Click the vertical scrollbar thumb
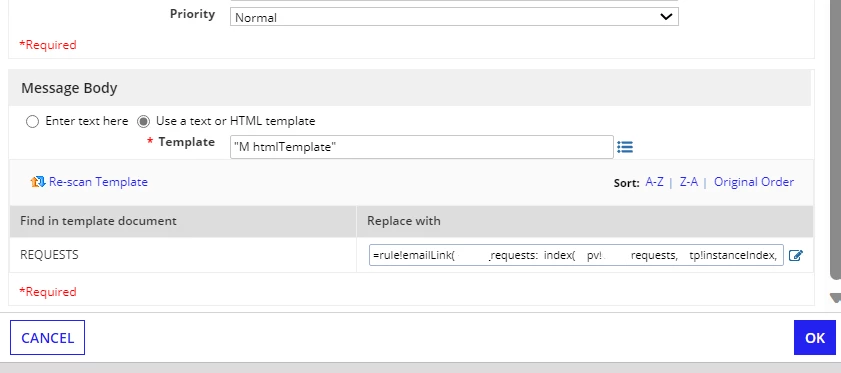 (835, 140)
